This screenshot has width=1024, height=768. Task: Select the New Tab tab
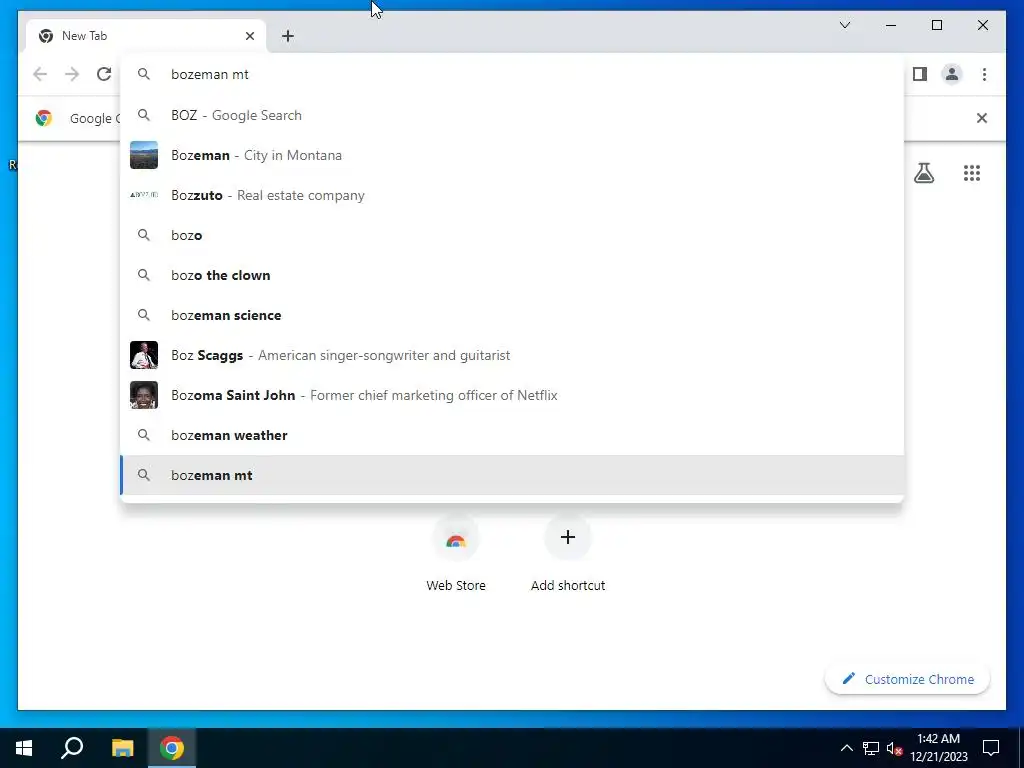[146, 36]
